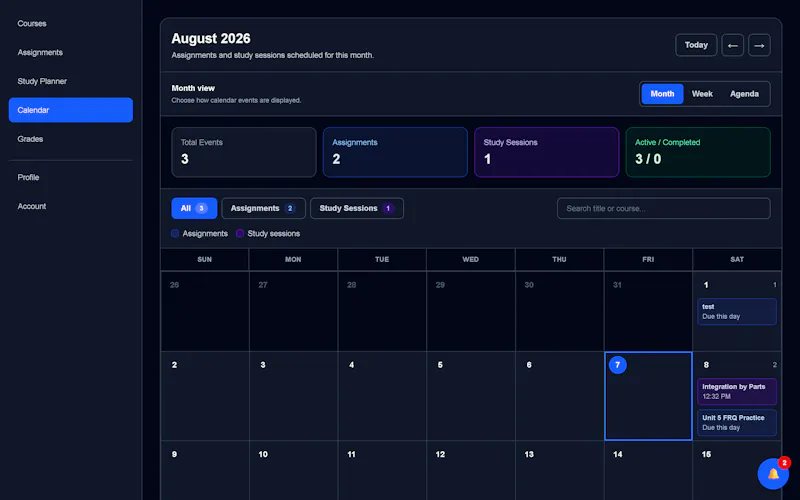Screen dimensions: 800x500
Task: Click the Assignments legend color swatch
Action: [175, 233]
